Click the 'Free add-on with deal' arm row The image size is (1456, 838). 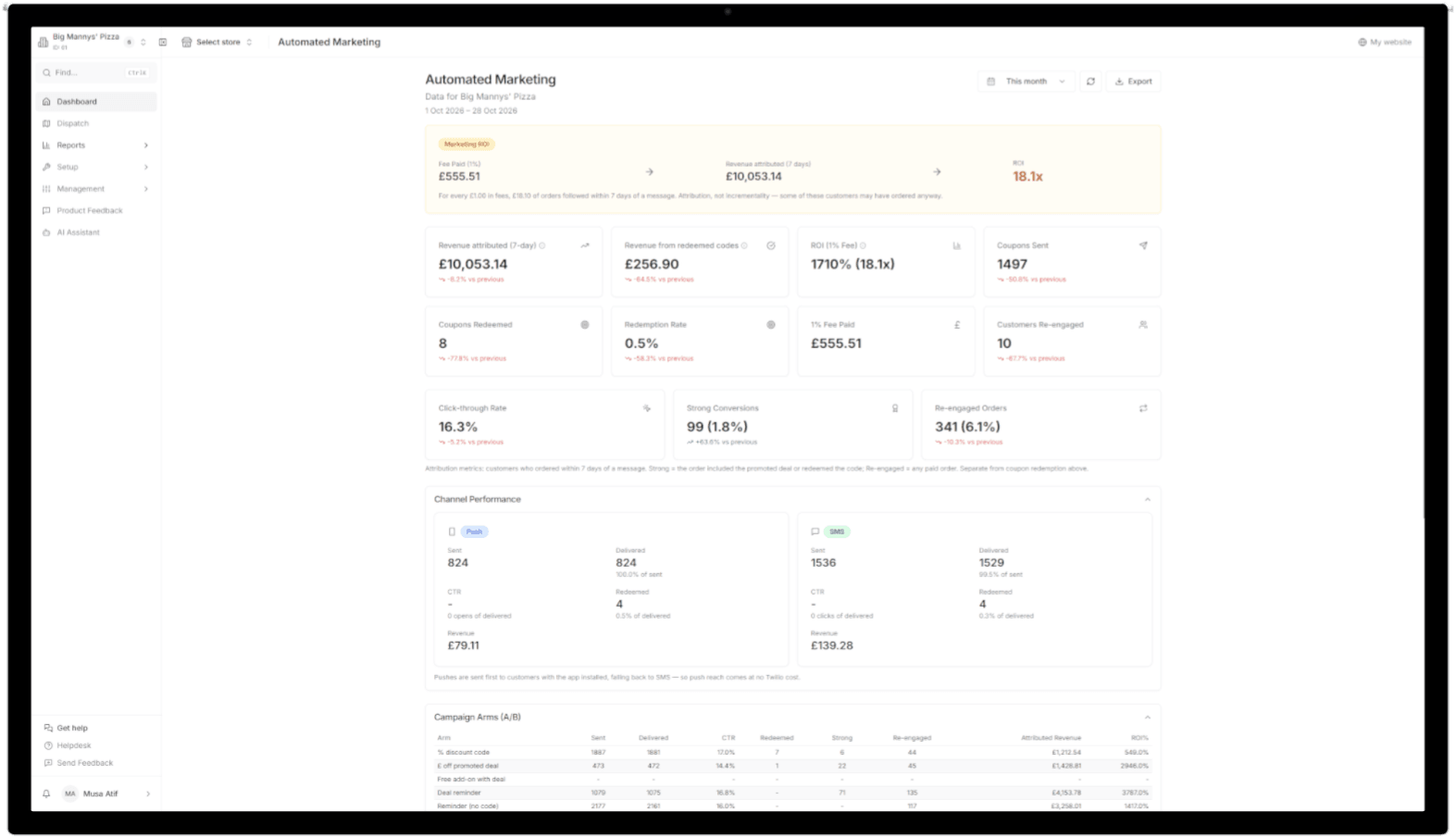coord(792,779)
